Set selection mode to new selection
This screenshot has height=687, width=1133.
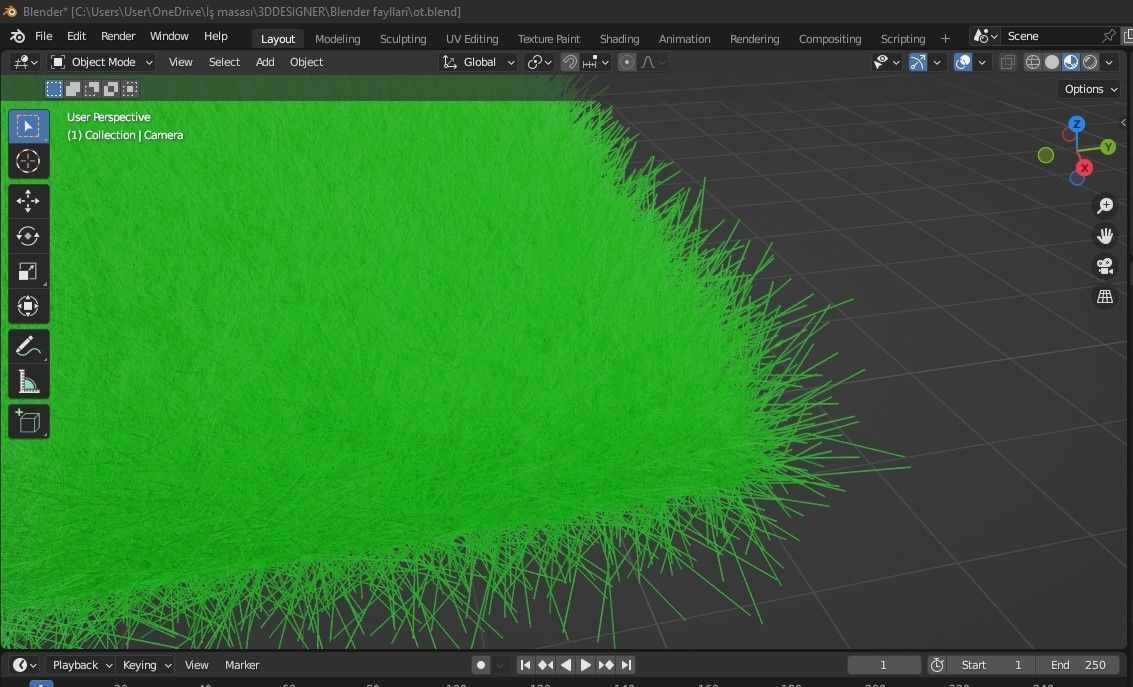coord(53,89)
